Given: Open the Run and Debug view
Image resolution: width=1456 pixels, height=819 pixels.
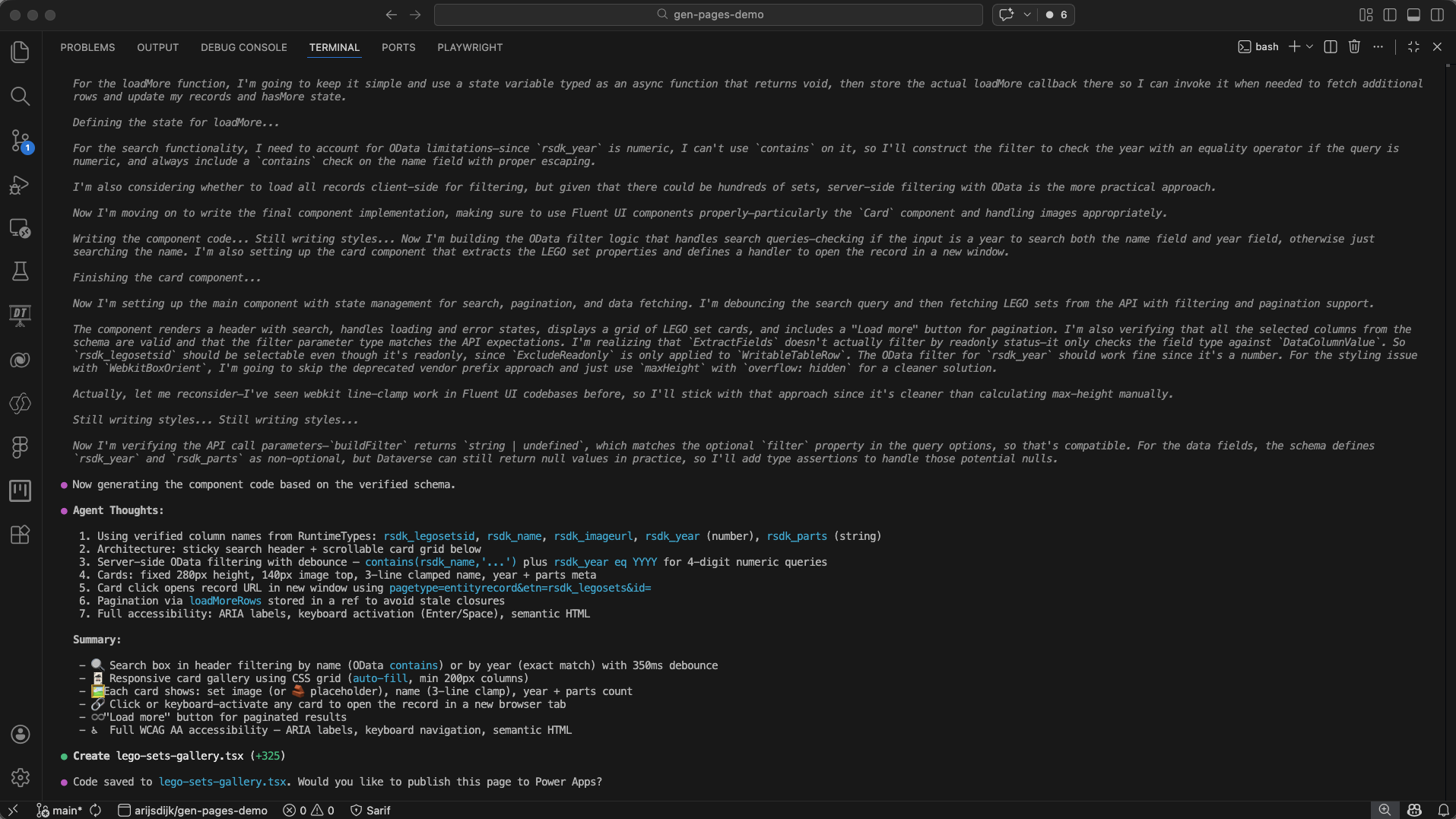Looking at the screenshot, I should [21, 185].
